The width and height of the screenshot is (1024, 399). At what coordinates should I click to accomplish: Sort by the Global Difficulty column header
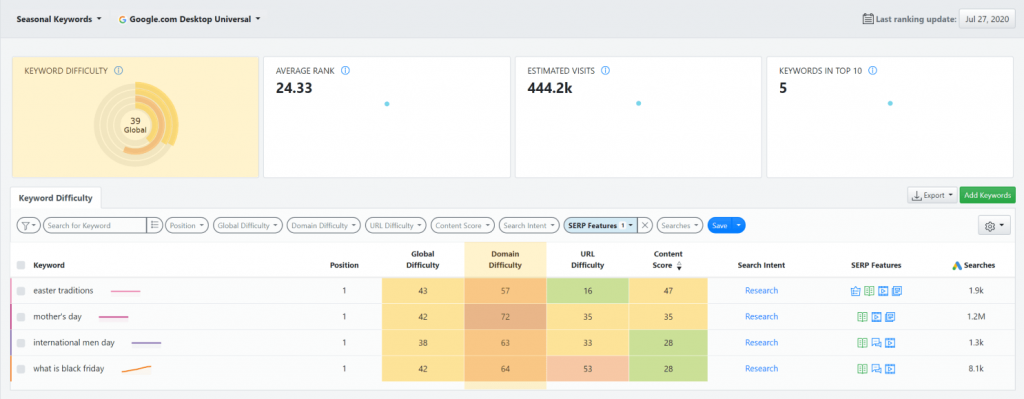(x=423, y=260)
